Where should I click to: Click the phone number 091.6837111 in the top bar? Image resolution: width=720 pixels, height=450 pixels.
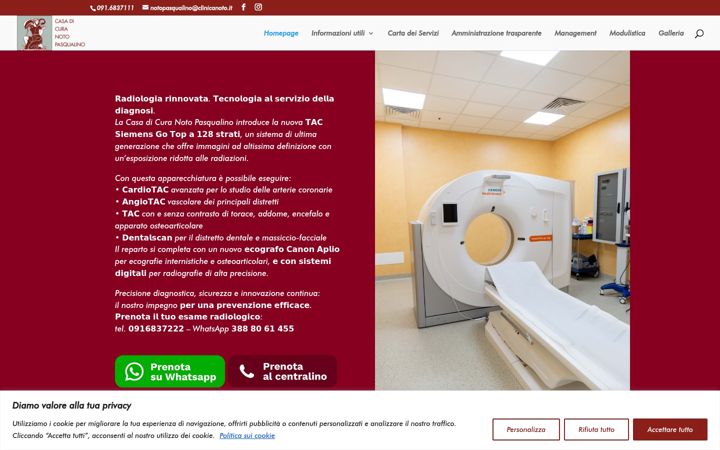112,8
